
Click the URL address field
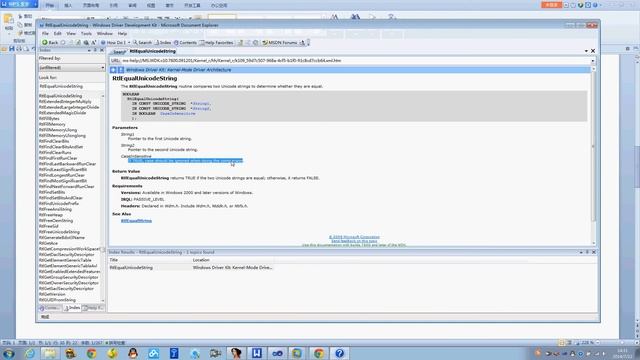click(350, 60)
